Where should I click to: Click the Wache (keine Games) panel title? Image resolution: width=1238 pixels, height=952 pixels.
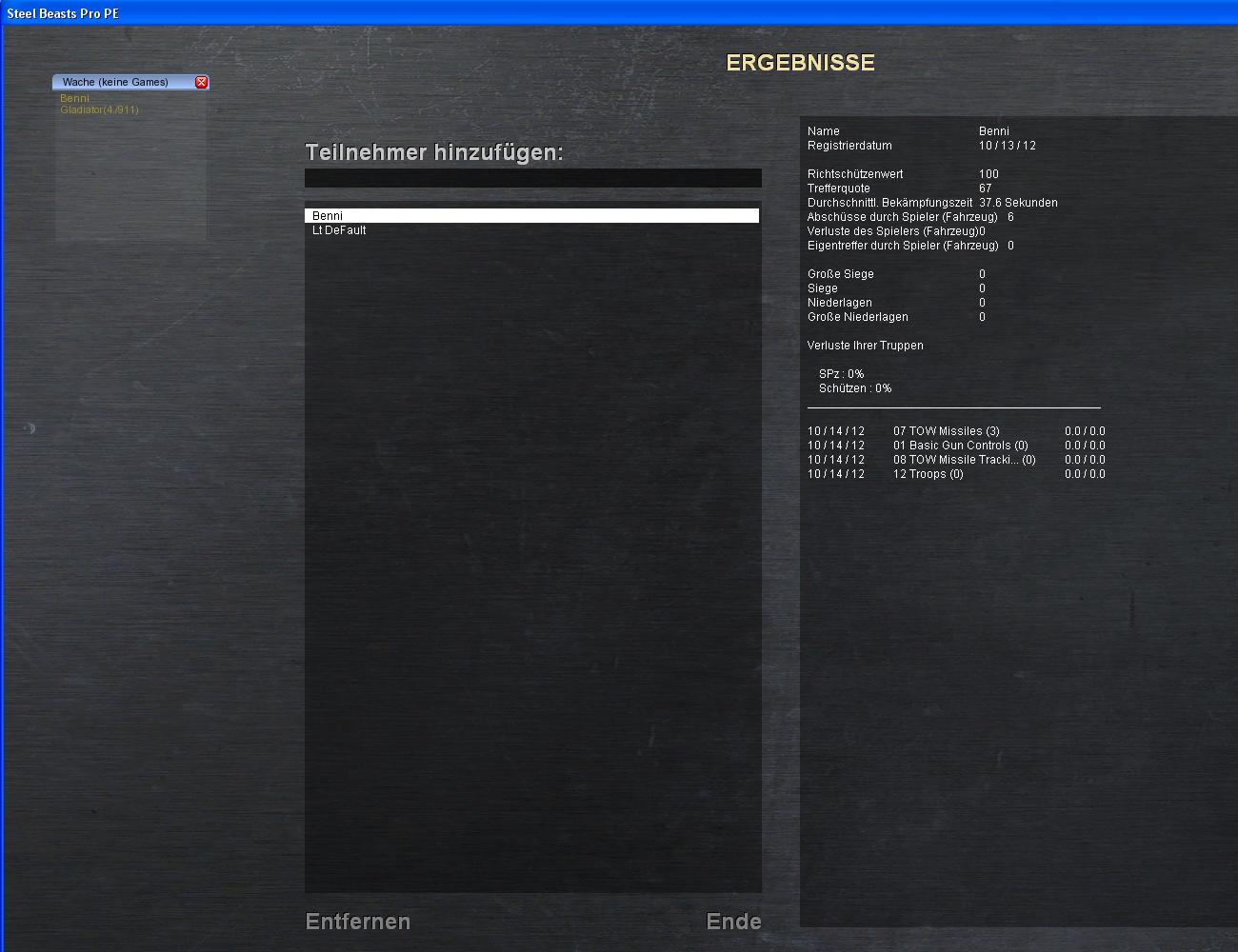tap(115, 83)
